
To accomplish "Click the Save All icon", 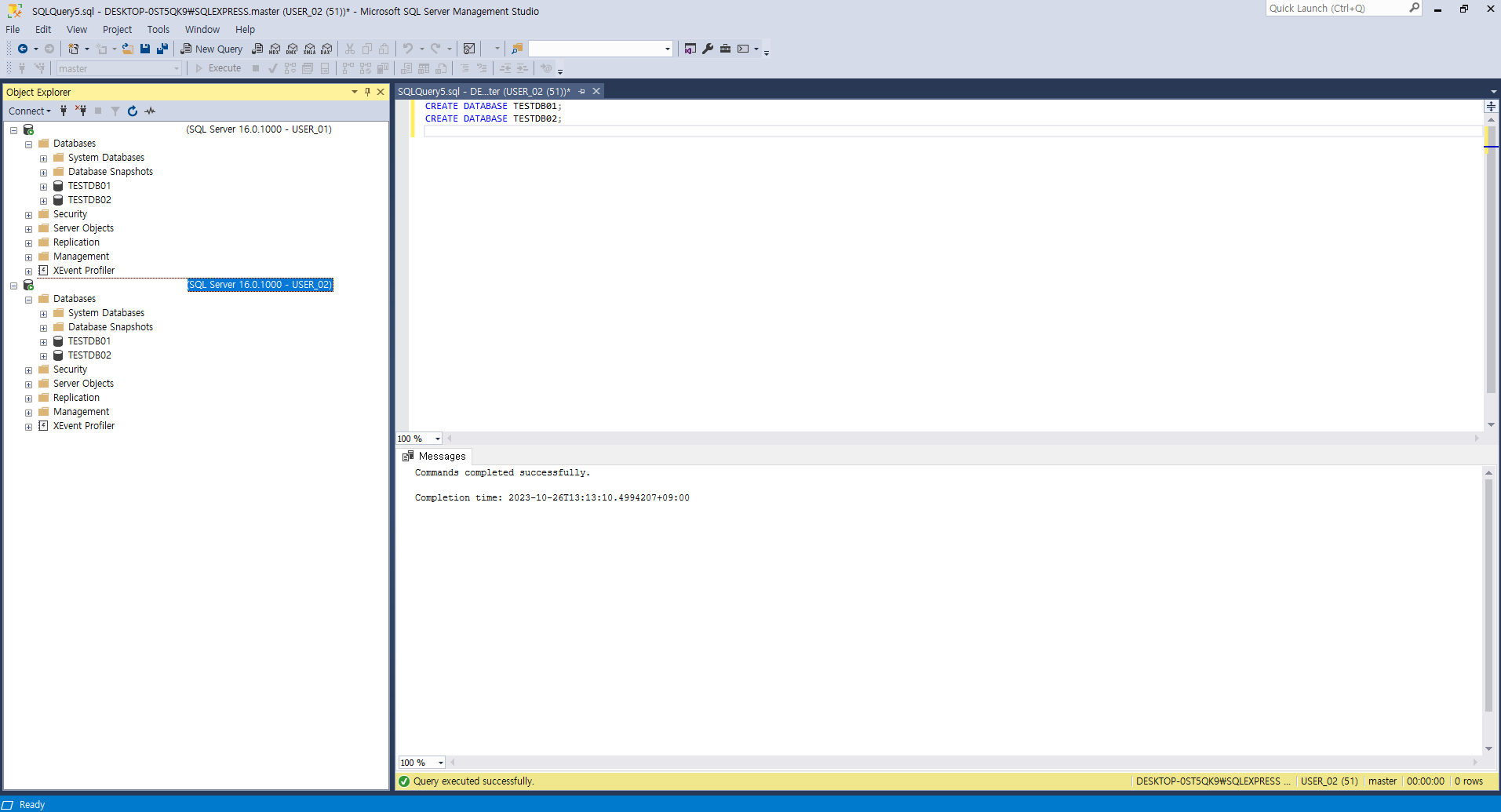I will click(162, 49).
